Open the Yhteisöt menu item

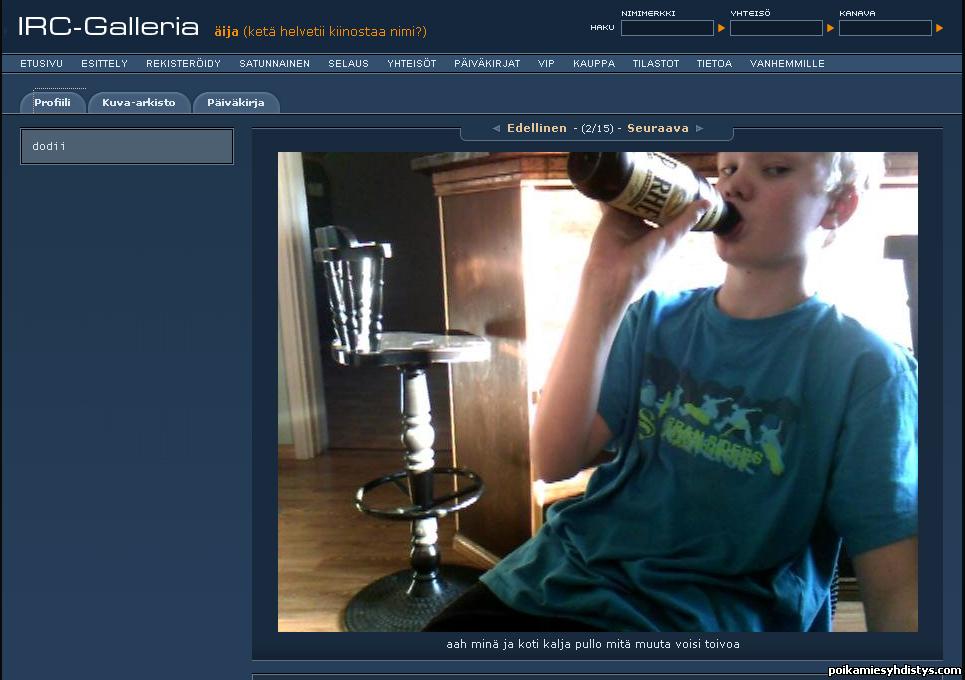click(x=412, y=63)
